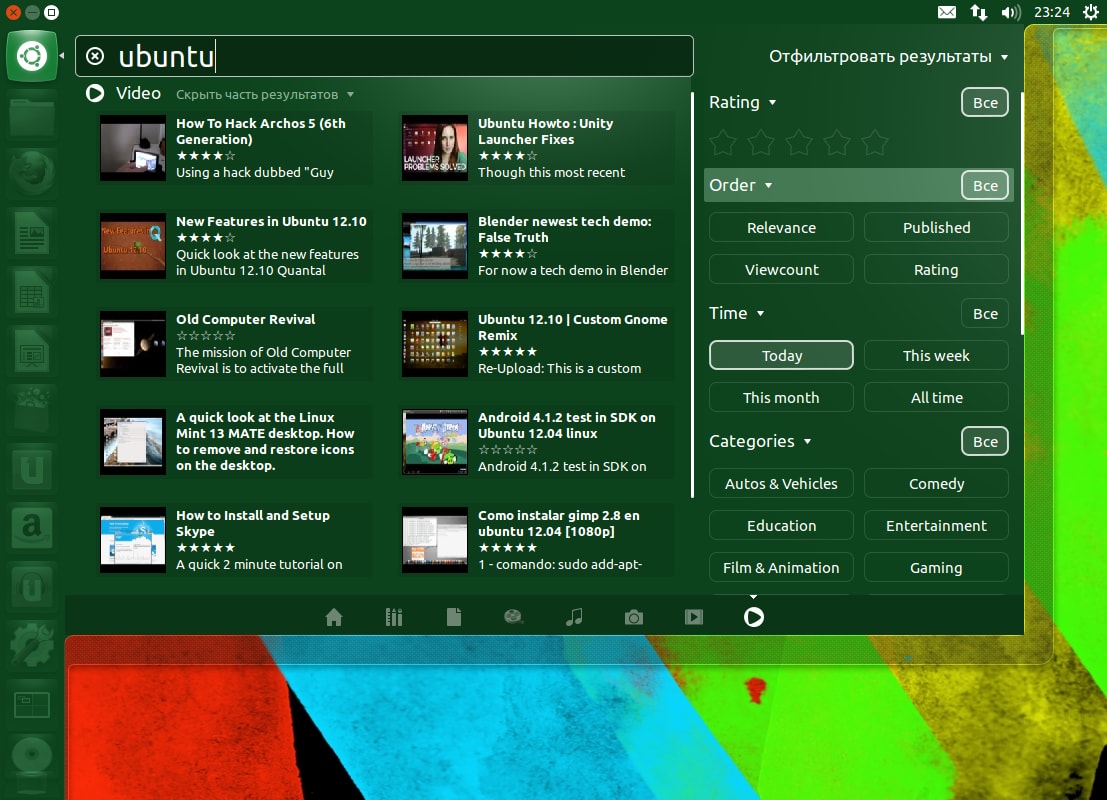Set rating filter to five stars
The image size is (1107, 800).
pos(875,142)
